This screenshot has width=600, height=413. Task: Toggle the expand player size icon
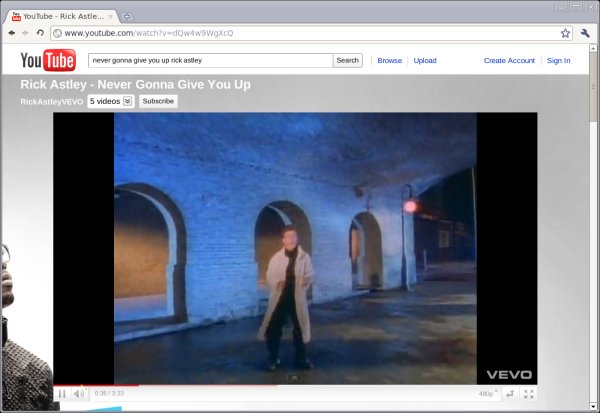pyautogui.click(x=510, y=394)
